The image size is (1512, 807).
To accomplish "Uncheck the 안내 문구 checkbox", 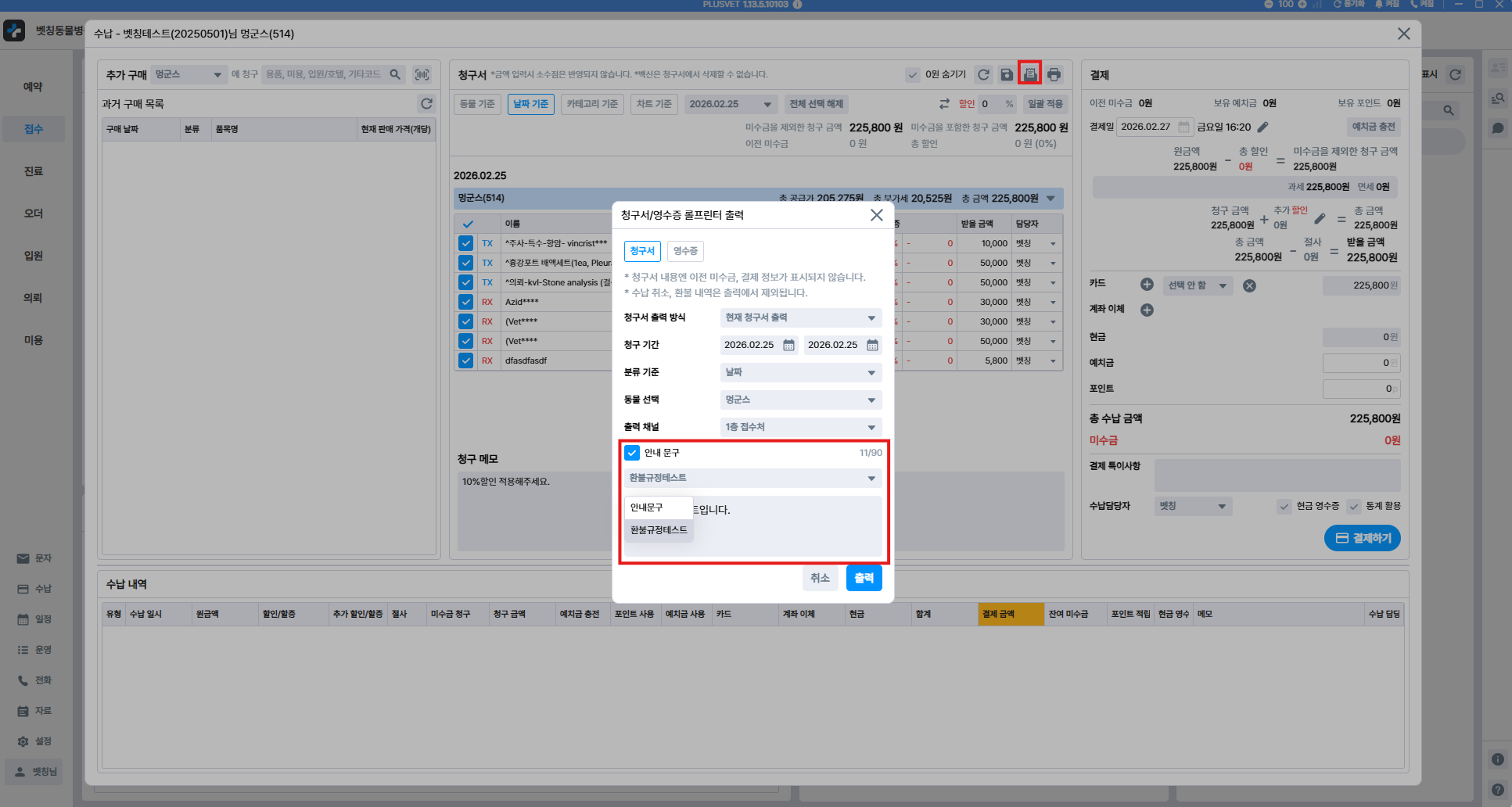I will 632,453.
